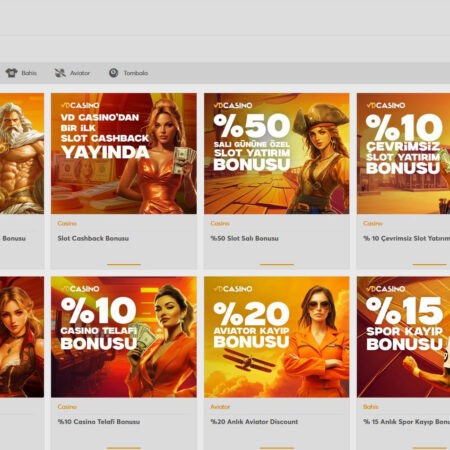This screenshot has height=450, width=450.
Task: Open the %15 Spor Kayıp Bonusu banner
Action: click(403, 337)
